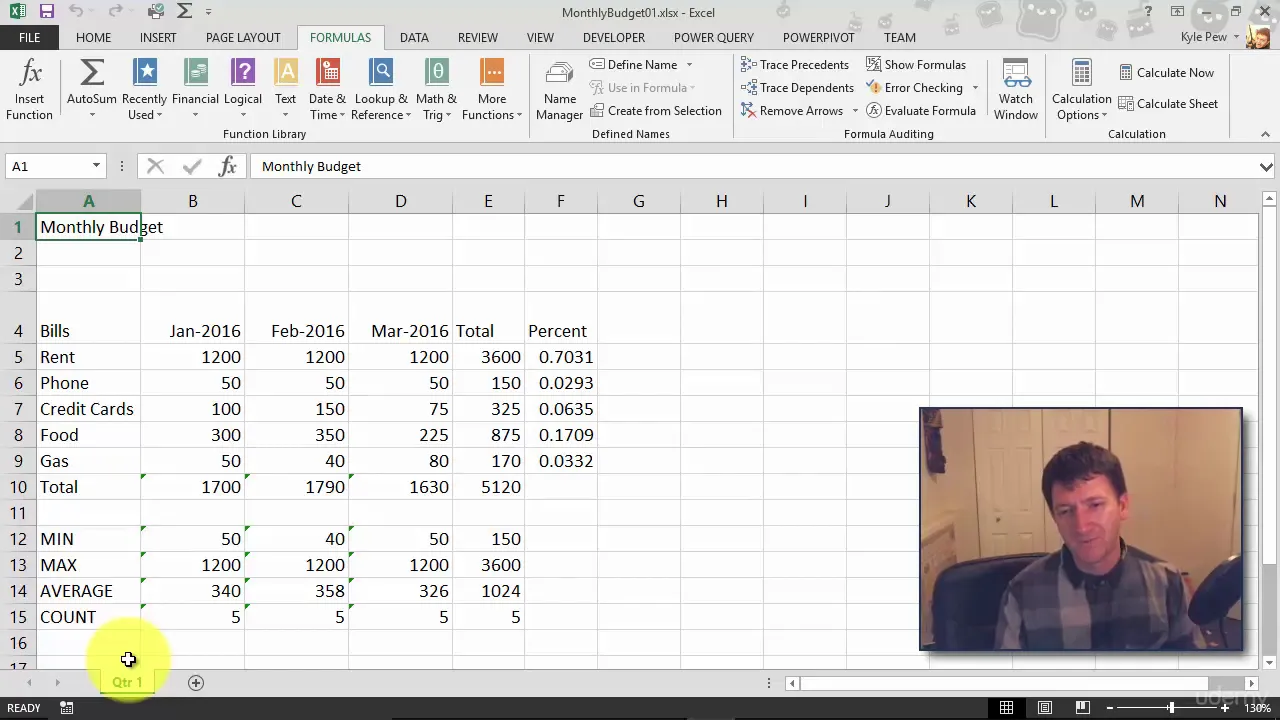Select cell with 0.7031 percent
Screen dimensions: 1280x720
(x=561, y=357)
